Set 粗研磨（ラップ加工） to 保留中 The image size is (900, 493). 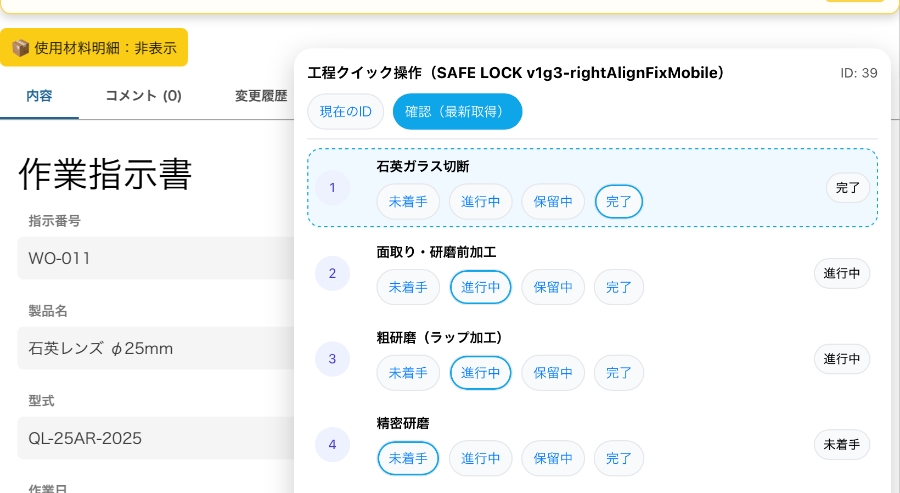[x=553, y=373]
